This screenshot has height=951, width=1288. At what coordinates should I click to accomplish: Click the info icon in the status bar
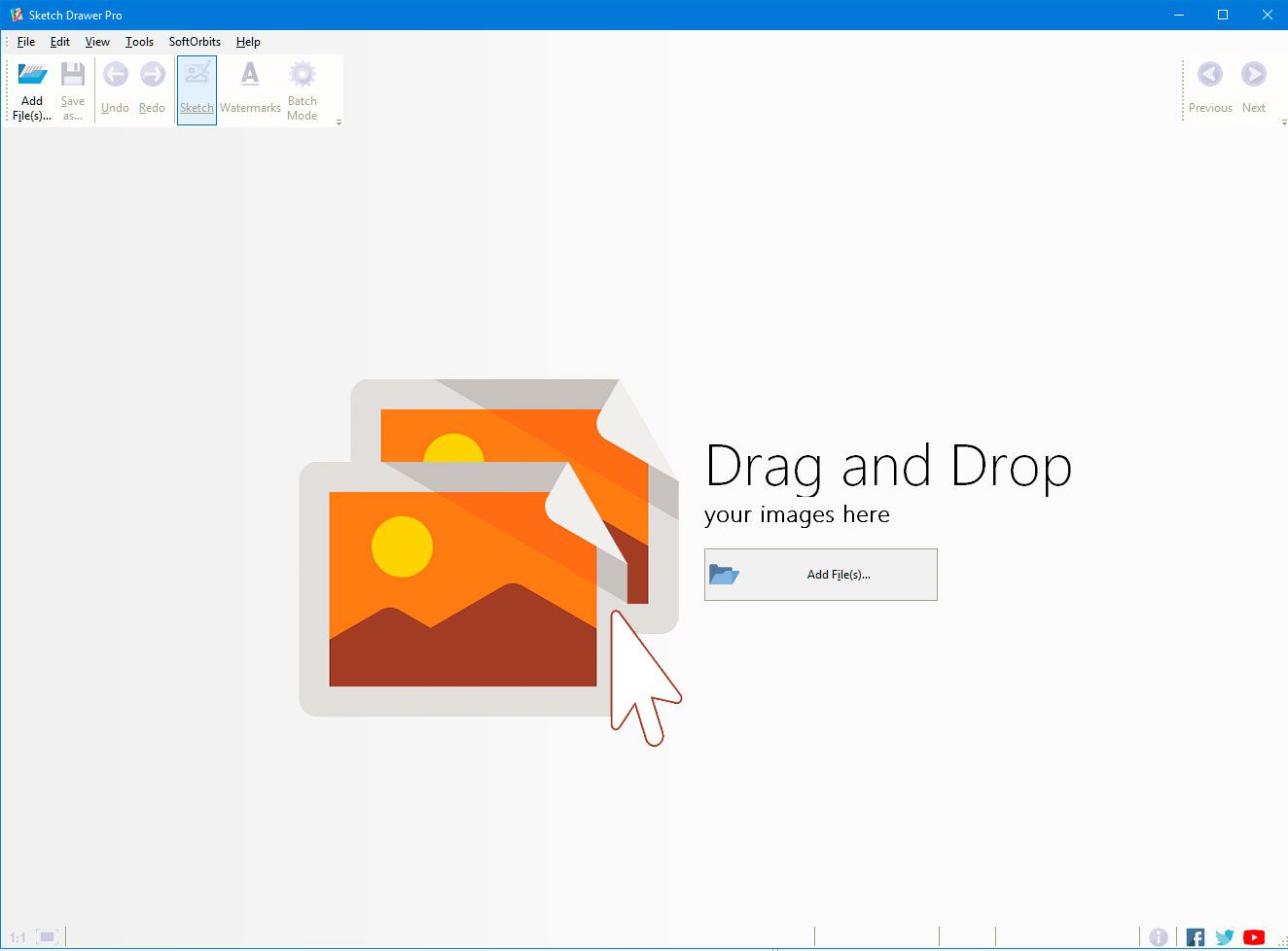(x=1160, y=935)
